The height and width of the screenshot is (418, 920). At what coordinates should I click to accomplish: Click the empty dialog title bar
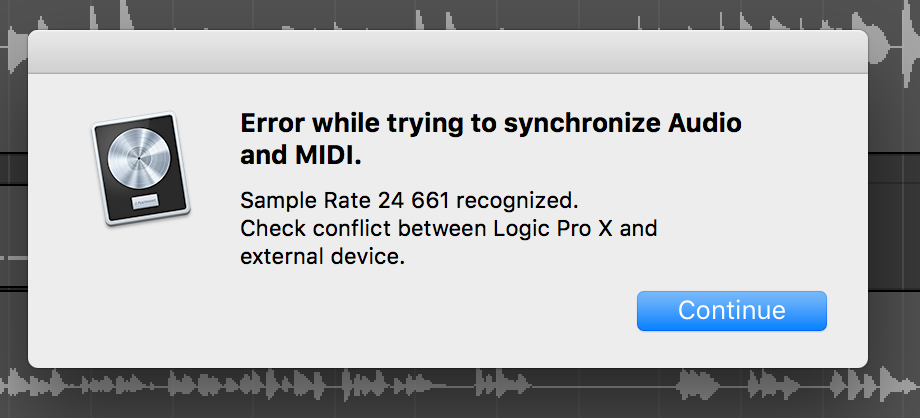click(448, 52)
